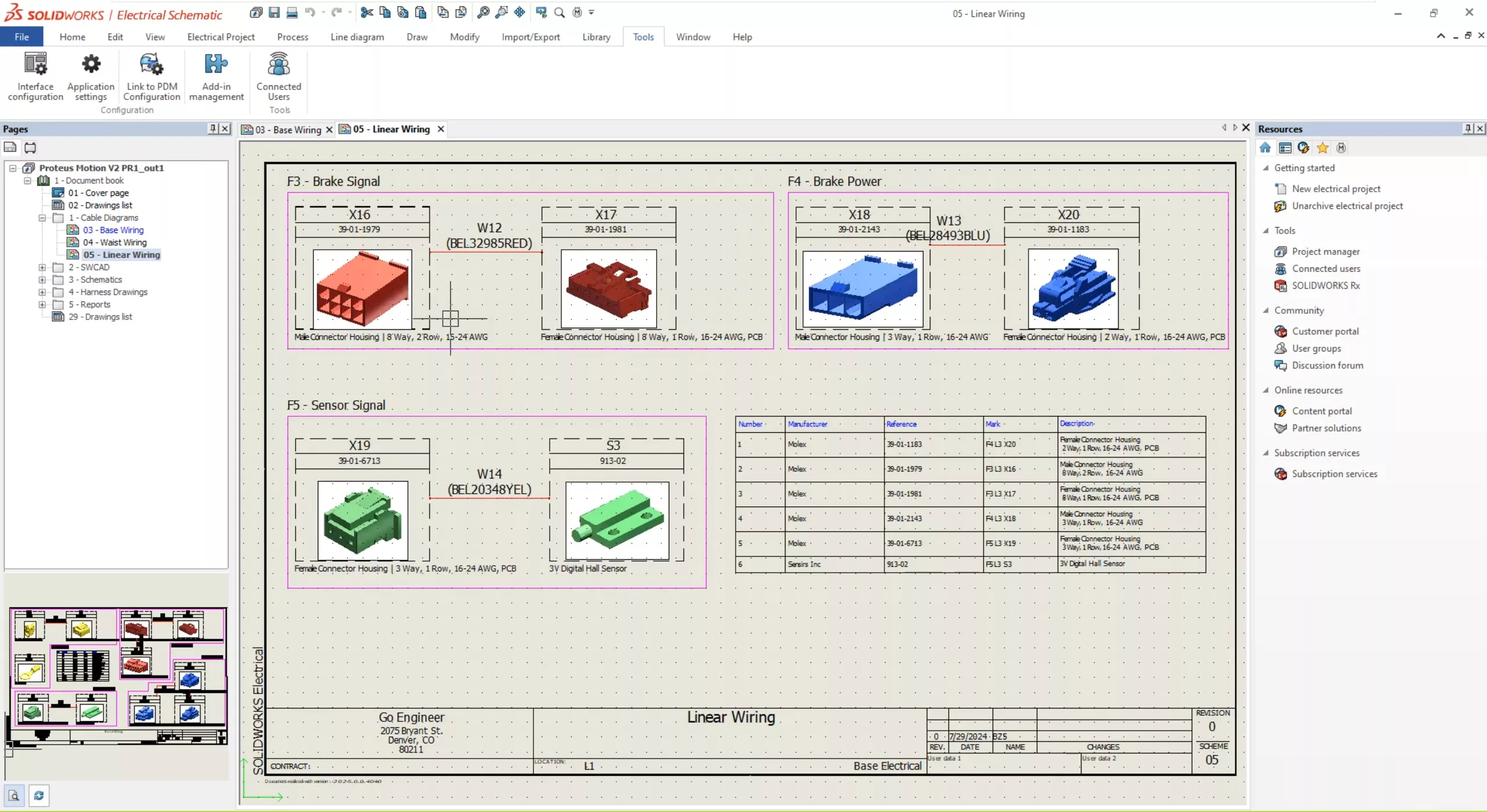Click the zoom/search icon in toolbar

(x=558, y=12)
